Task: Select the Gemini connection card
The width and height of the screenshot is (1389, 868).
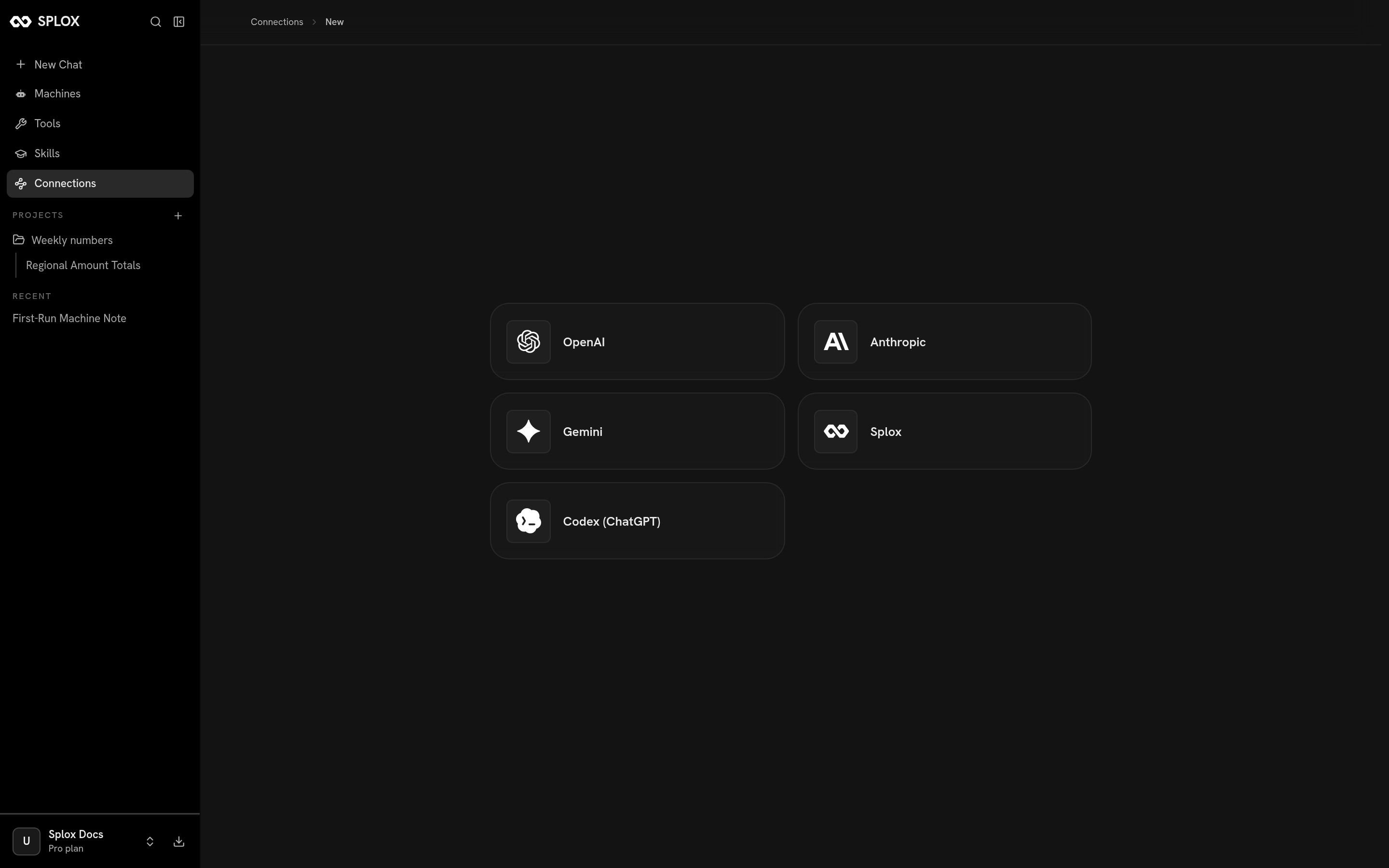Action: [x=637, y=431]
